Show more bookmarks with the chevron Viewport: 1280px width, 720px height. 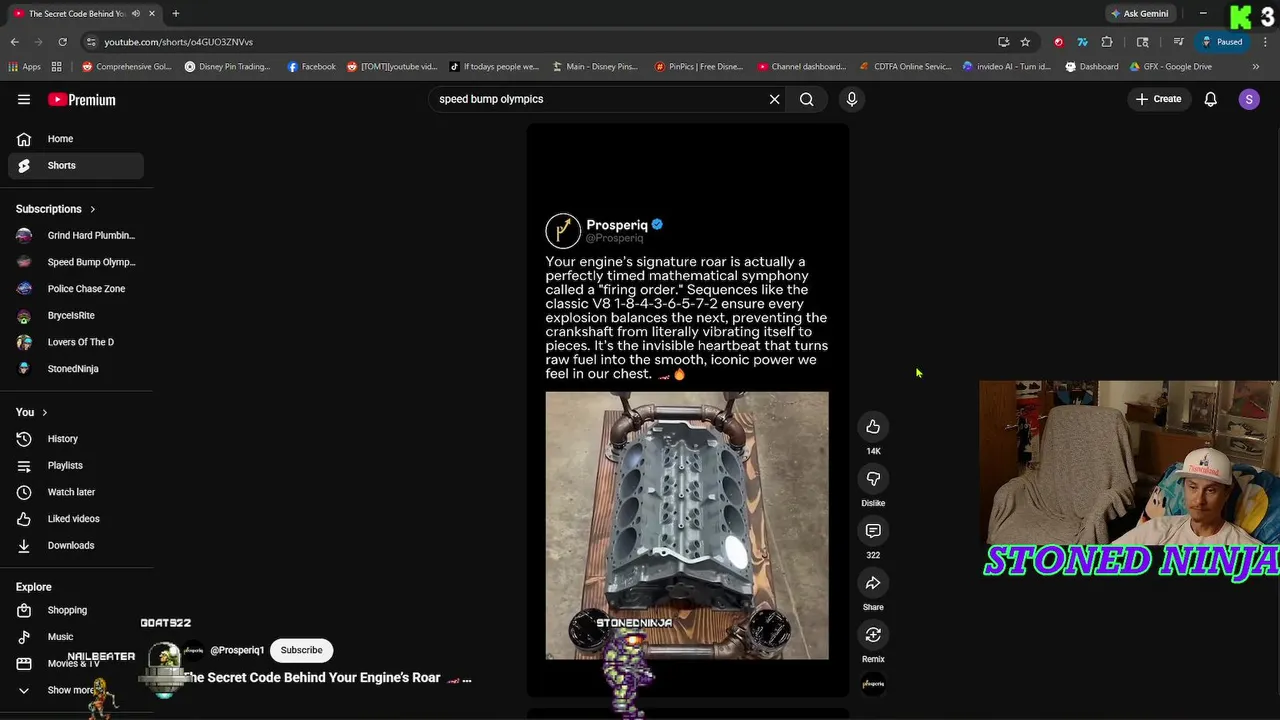click(1256, 67)
